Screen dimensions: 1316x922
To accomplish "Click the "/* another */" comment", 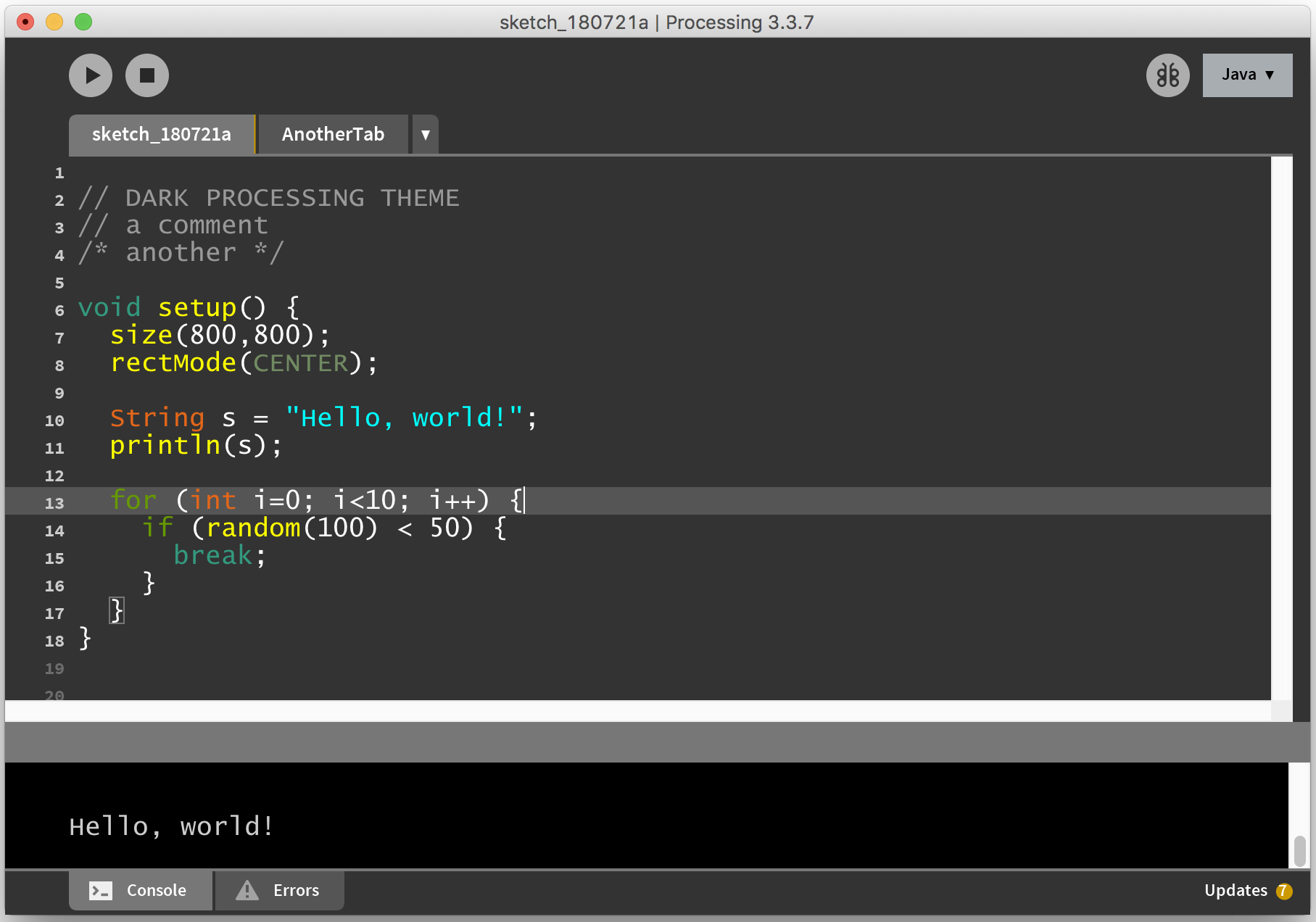I will click(181, 253).
